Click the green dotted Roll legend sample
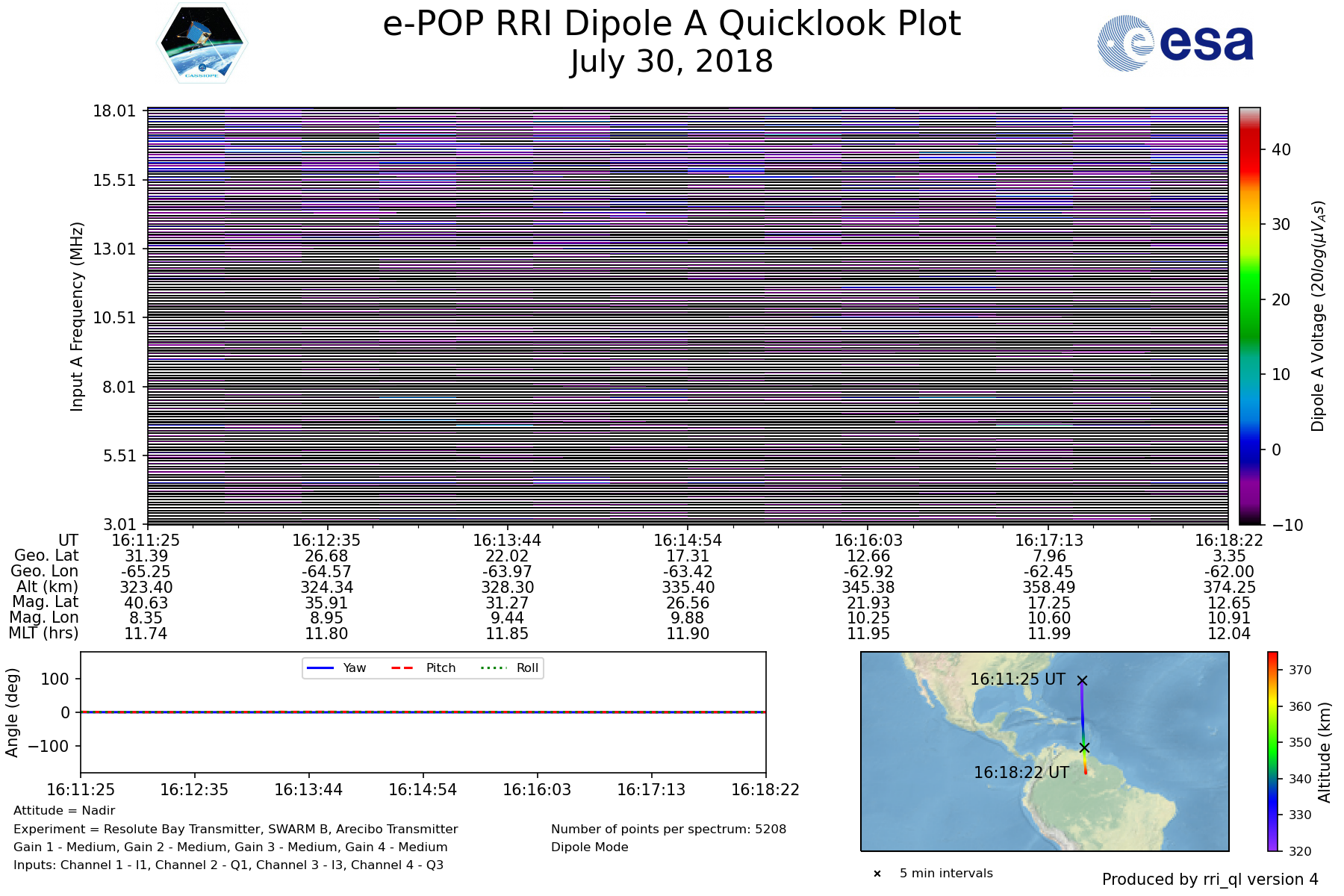The width and height of the screenshot is (1344, 896). tap(493, 668)
